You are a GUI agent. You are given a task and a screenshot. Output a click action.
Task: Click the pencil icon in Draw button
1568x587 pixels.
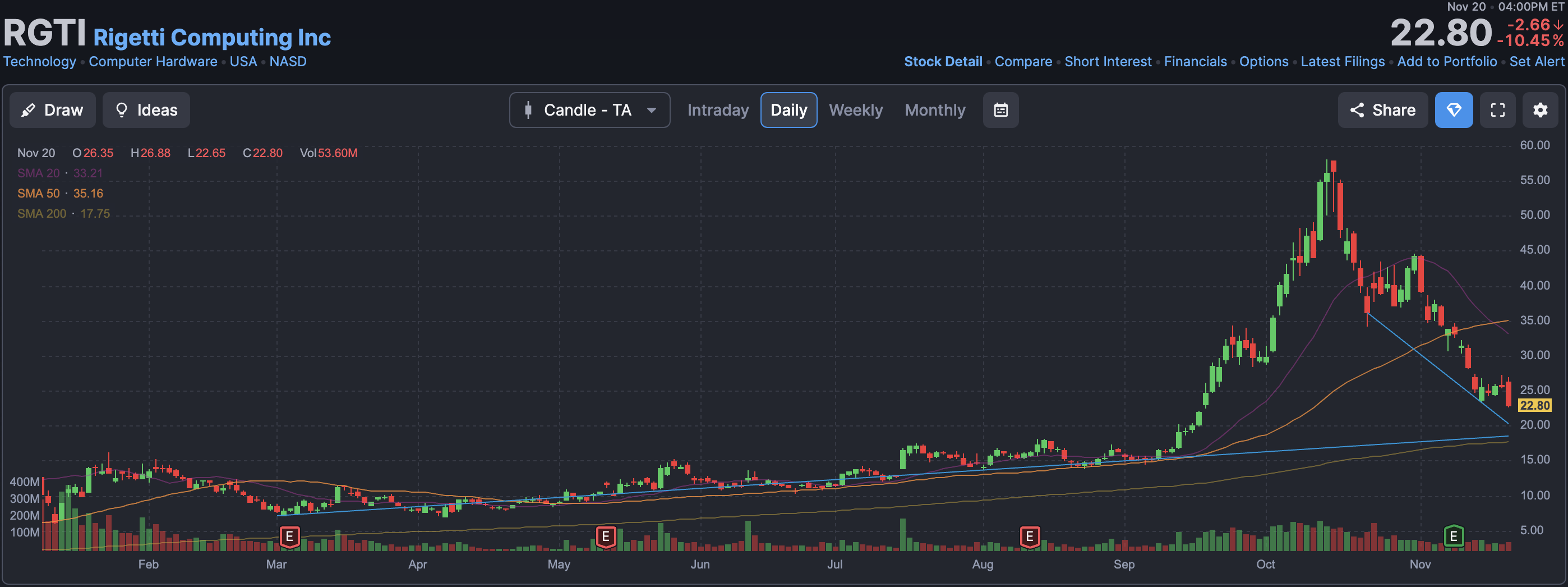28,110
